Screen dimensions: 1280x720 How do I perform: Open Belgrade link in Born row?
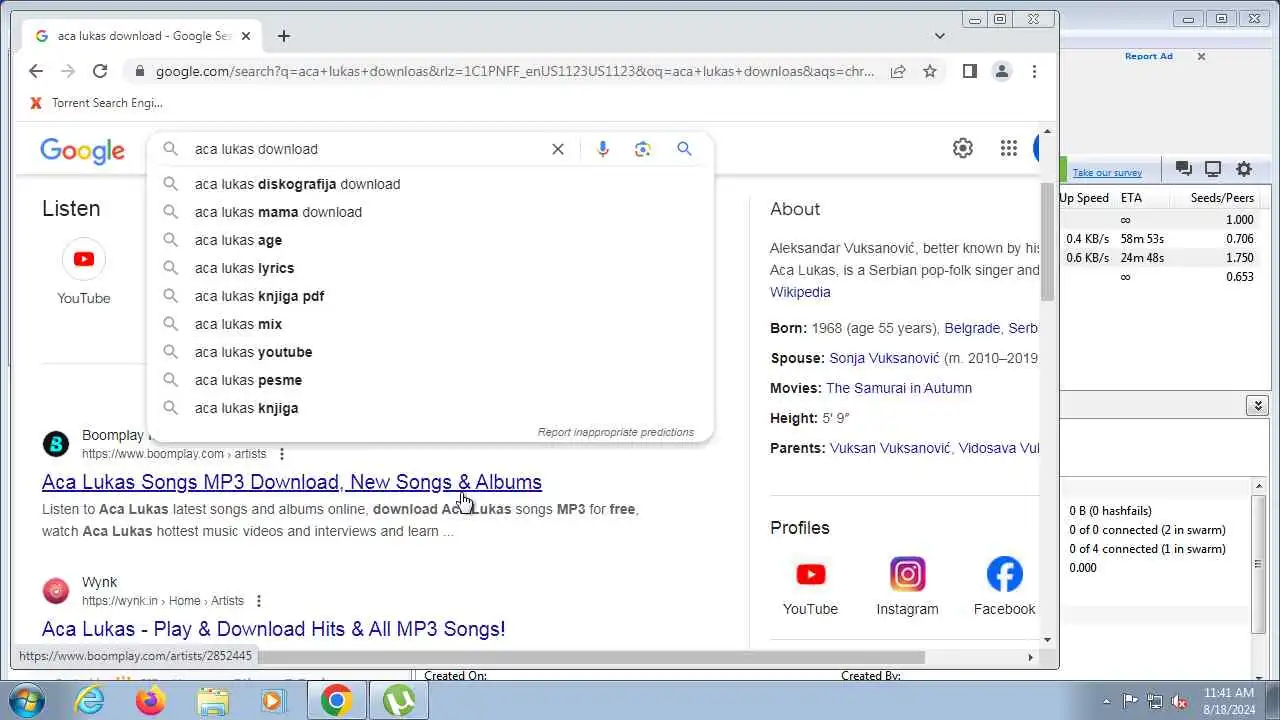pos(971,328)
